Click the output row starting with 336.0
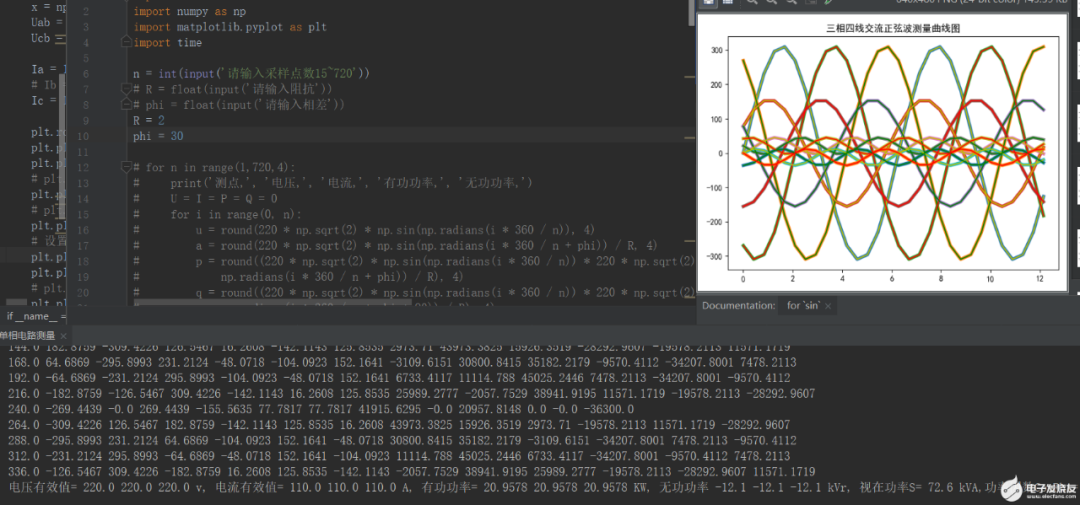The height and width of the screenshot is (505, 1080). (412, 472)
